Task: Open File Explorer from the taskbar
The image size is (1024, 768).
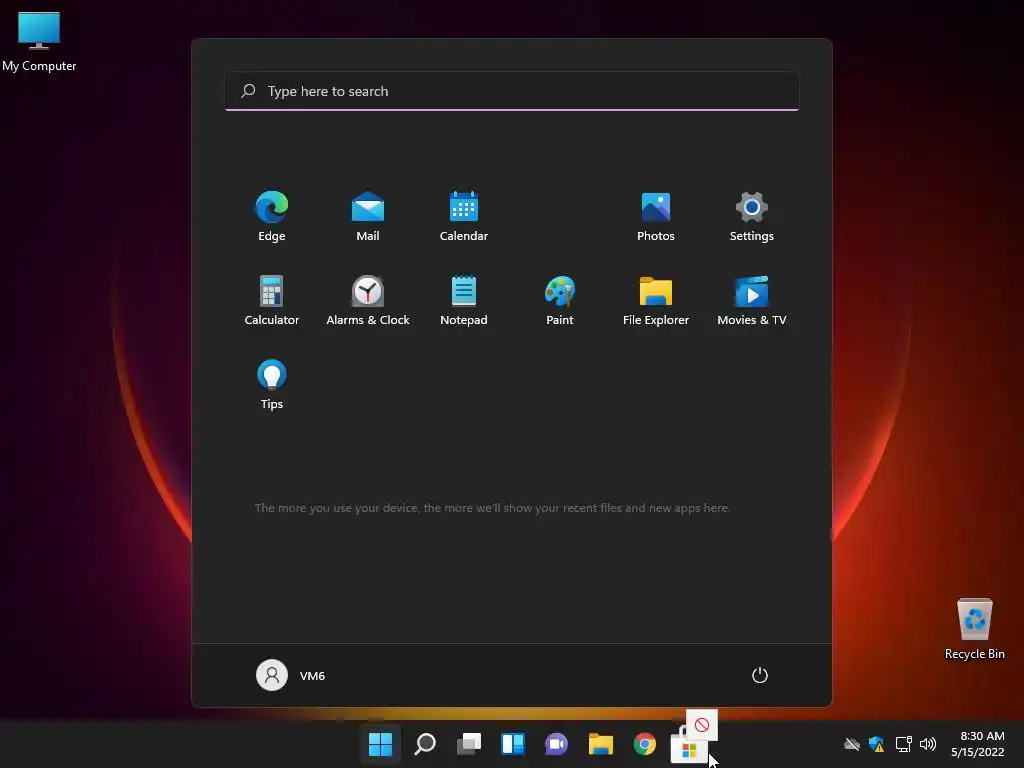Action: (601, 744)
